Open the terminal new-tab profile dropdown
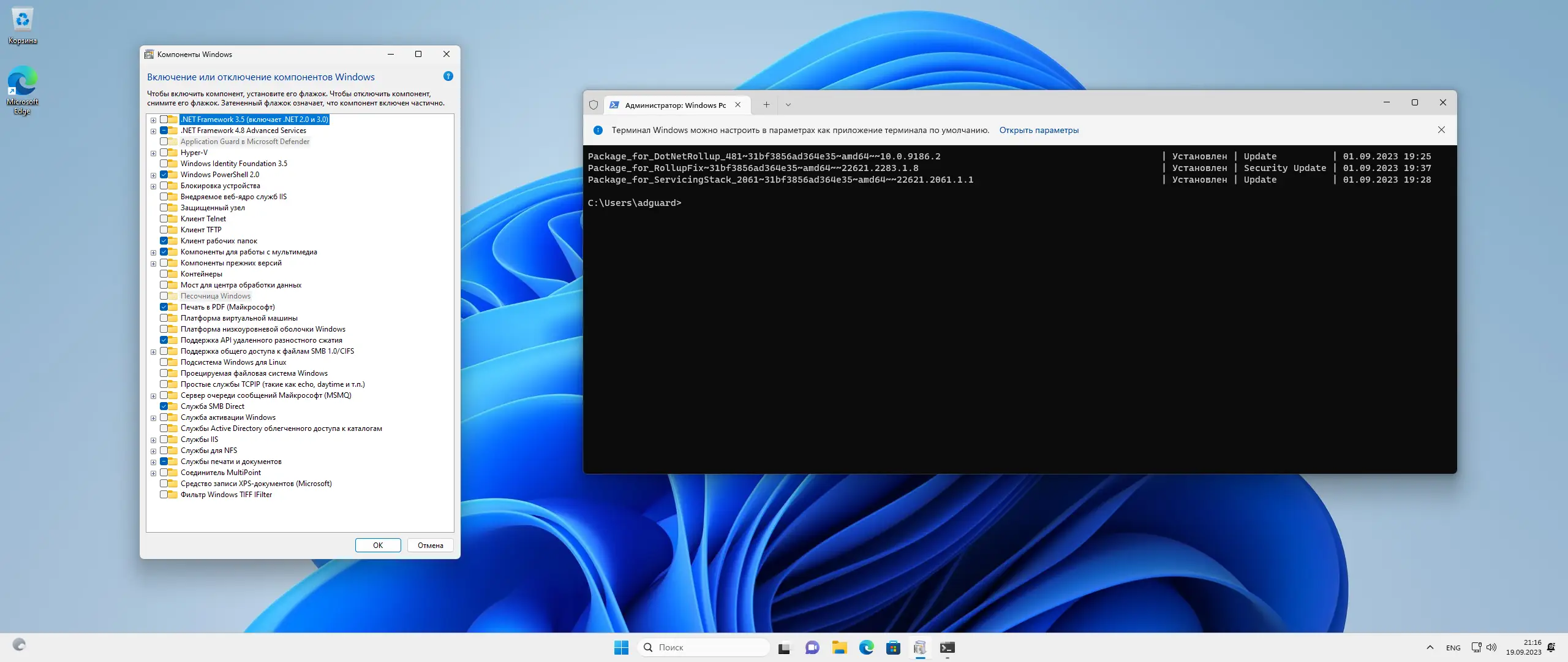Image resolution: width=1568 pixels, height=662 pixels. pyautogui.click(x=788, y=105)
